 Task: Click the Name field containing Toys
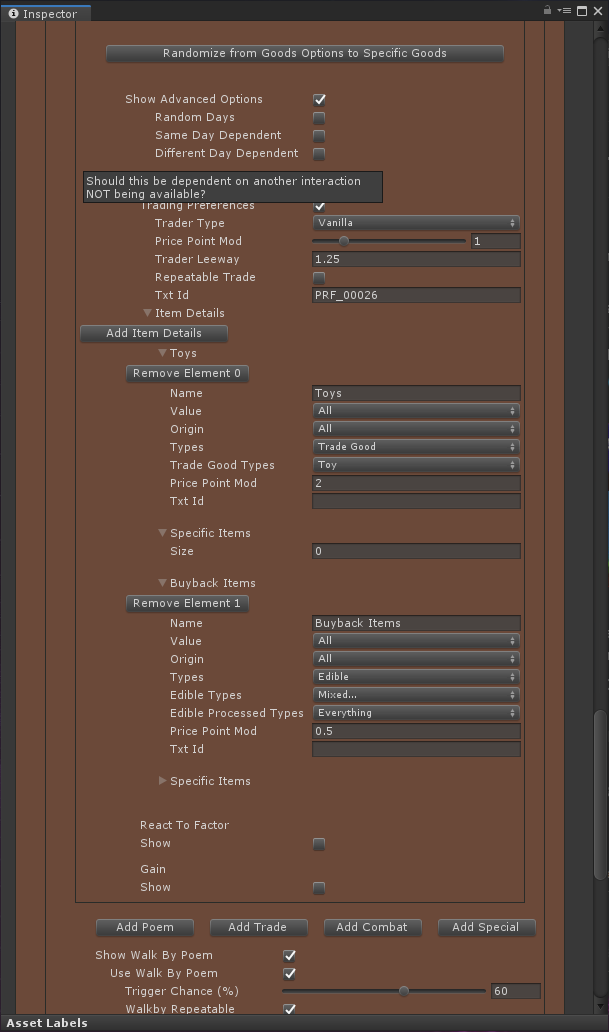[x=416, y=394]
